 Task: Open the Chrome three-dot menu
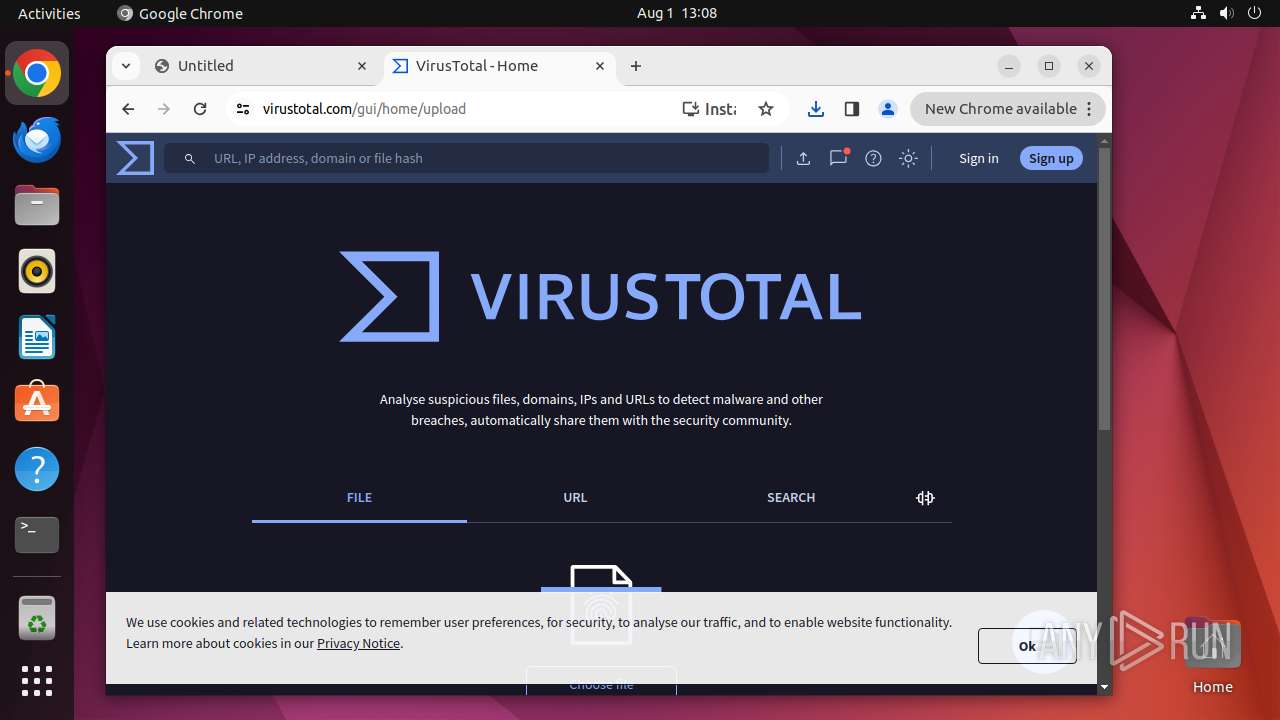pyautogui.click(x=1090, y=109)
